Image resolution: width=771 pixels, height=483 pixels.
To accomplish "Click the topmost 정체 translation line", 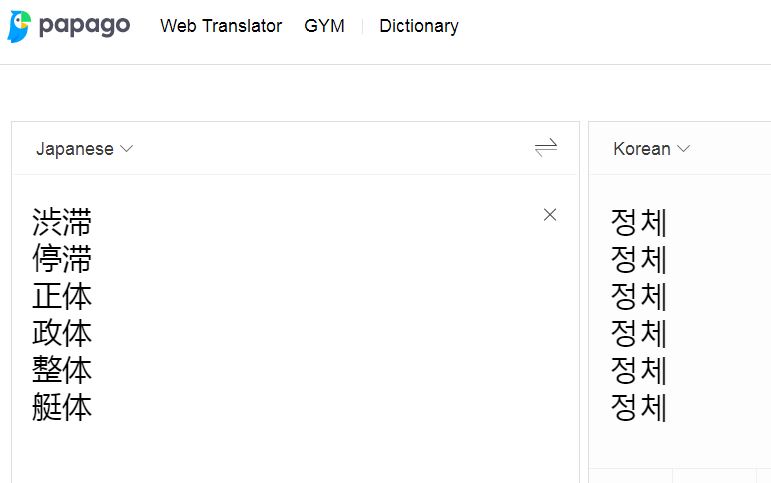I will pyautogui.click(x=638, y=222).
